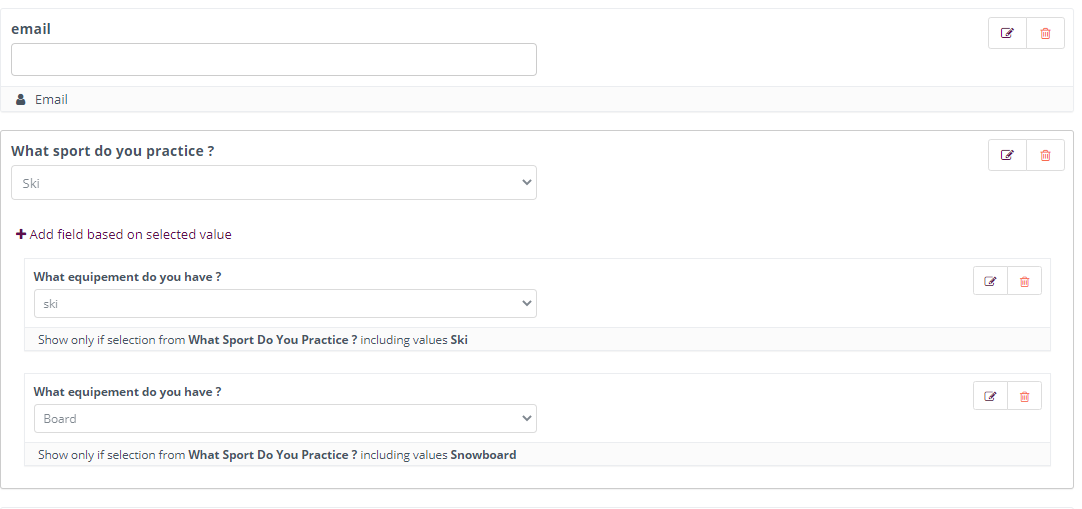The width and height of the screenshot is (1082, 509).
Task: Click the first 'What equipement do you have' label
Action: [x=128, y=277]
